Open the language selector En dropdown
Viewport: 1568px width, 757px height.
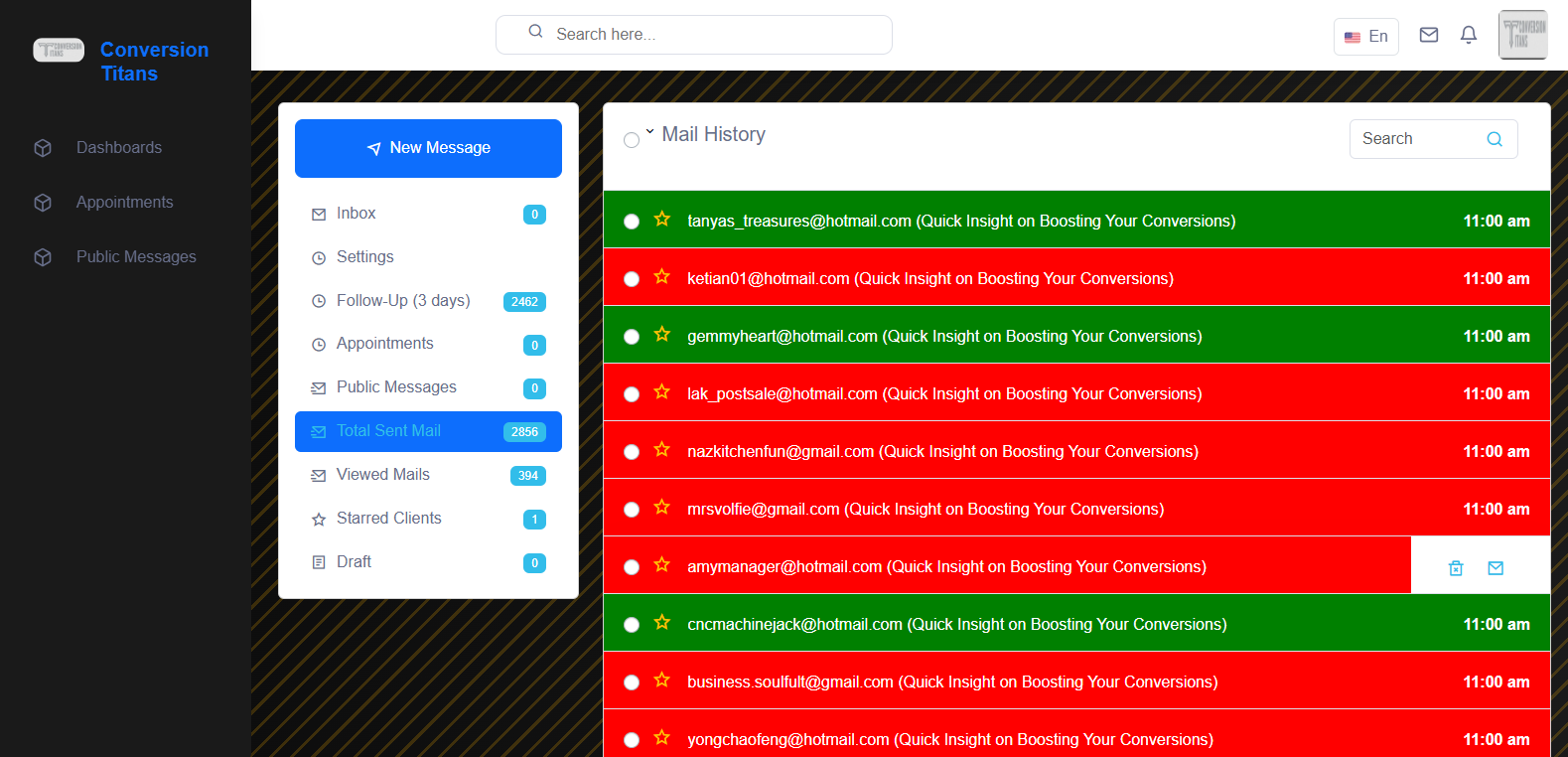coord(1365,37)
